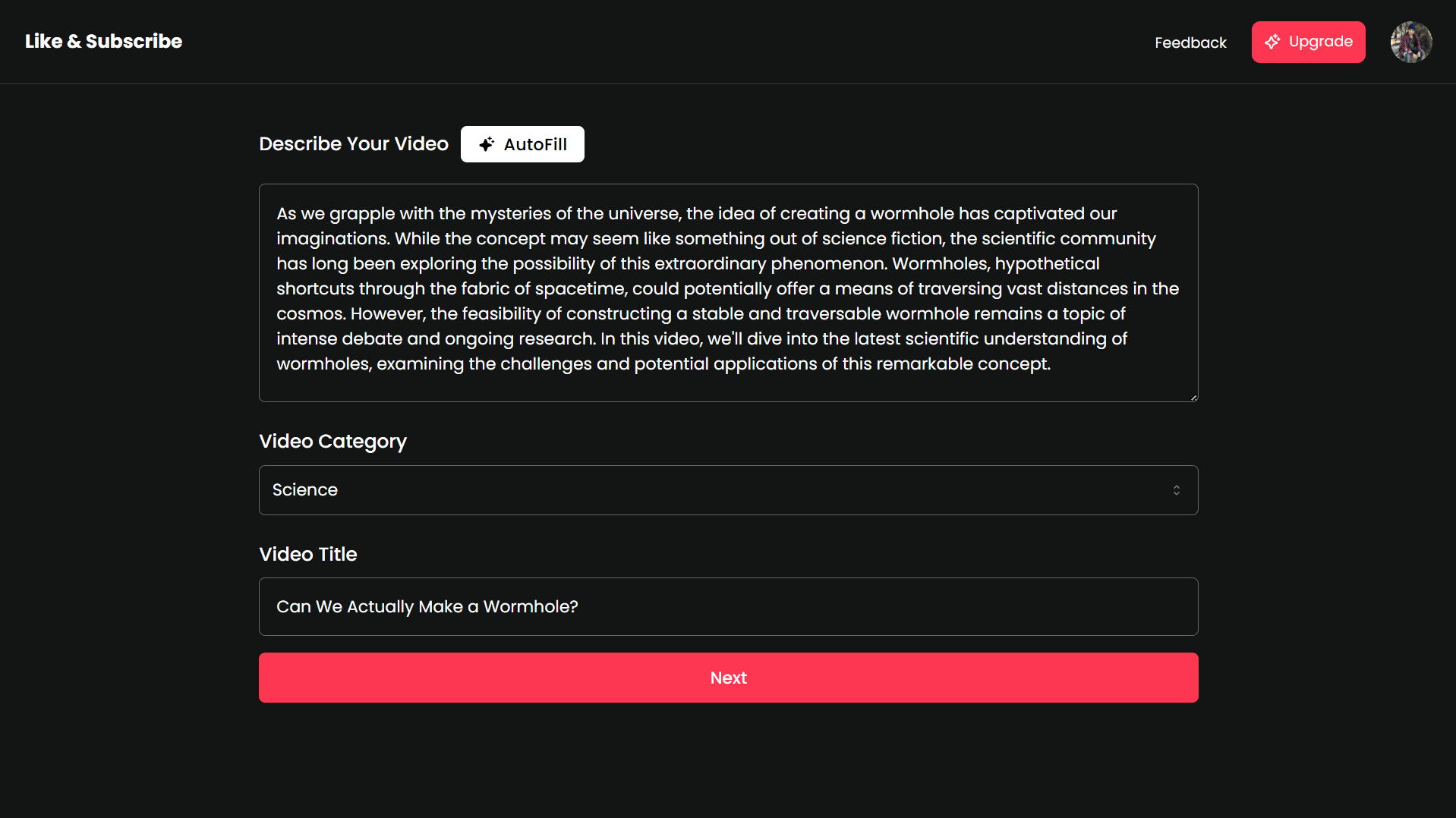1456x818 pixels.
Task: Click the "Video Category" label
Action: tap(332, 441)
